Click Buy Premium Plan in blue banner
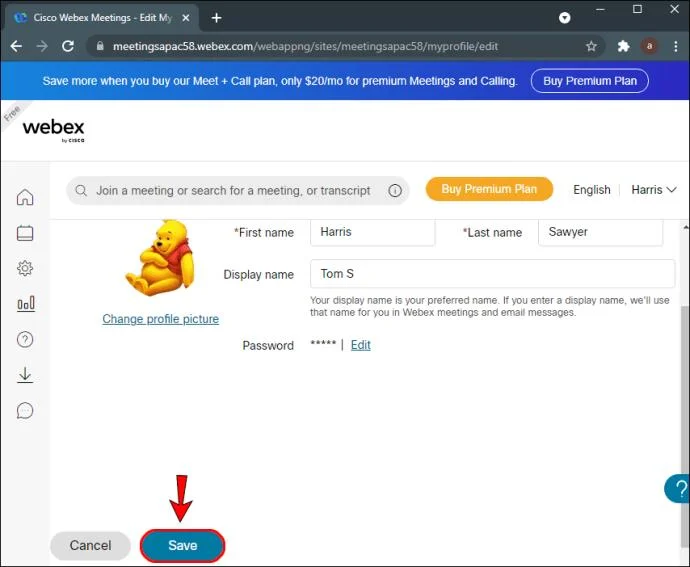690x567 pixels. pos(590,81)
